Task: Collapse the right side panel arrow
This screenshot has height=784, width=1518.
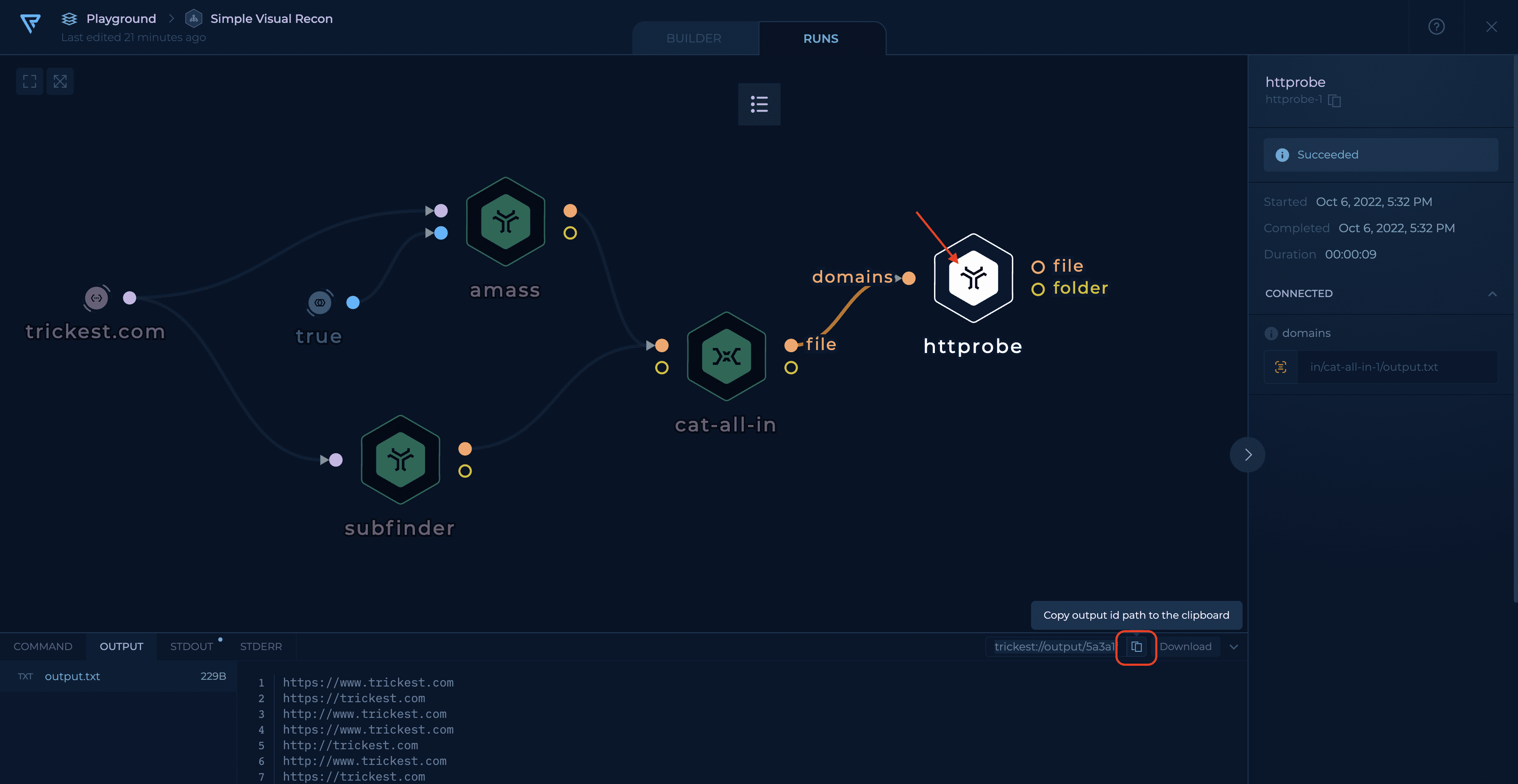Action: 1248,454
